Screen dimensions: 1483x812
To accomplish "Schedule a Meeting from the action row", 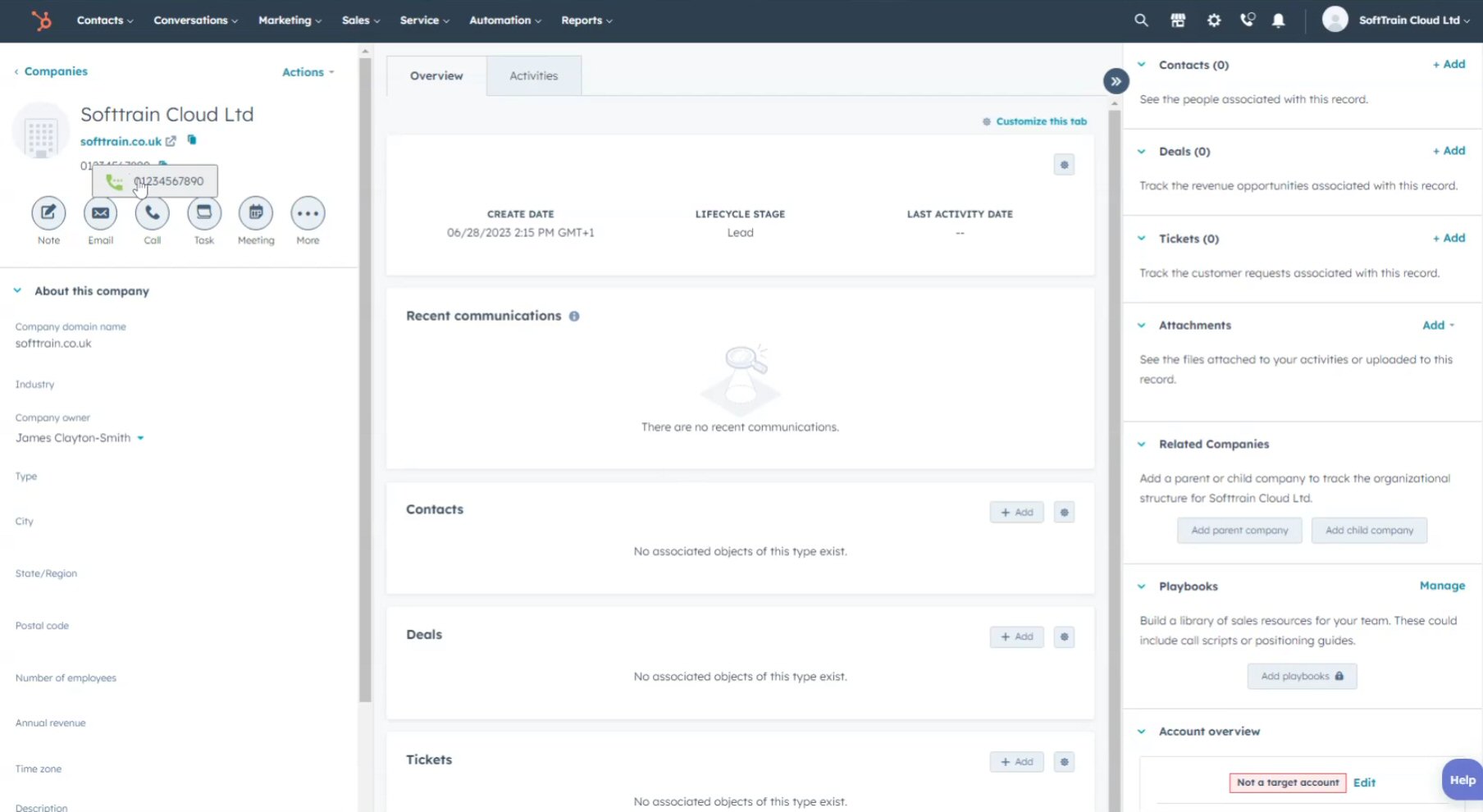I will [x=256, y=213].
